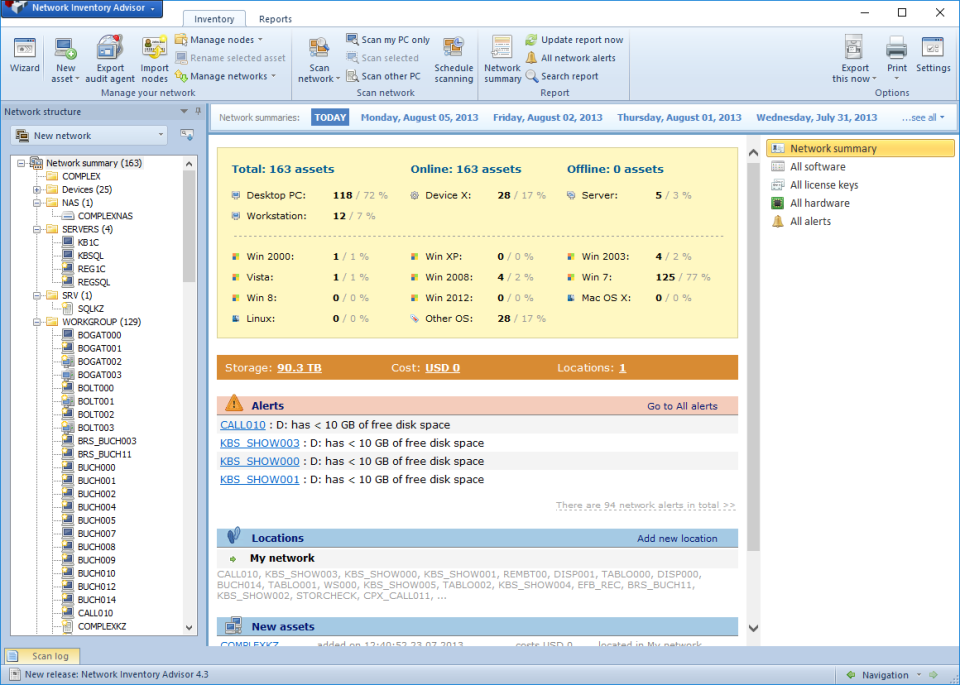Click the Network summary toolbar icon
This screenshot has height=685, width=960.
501,55
